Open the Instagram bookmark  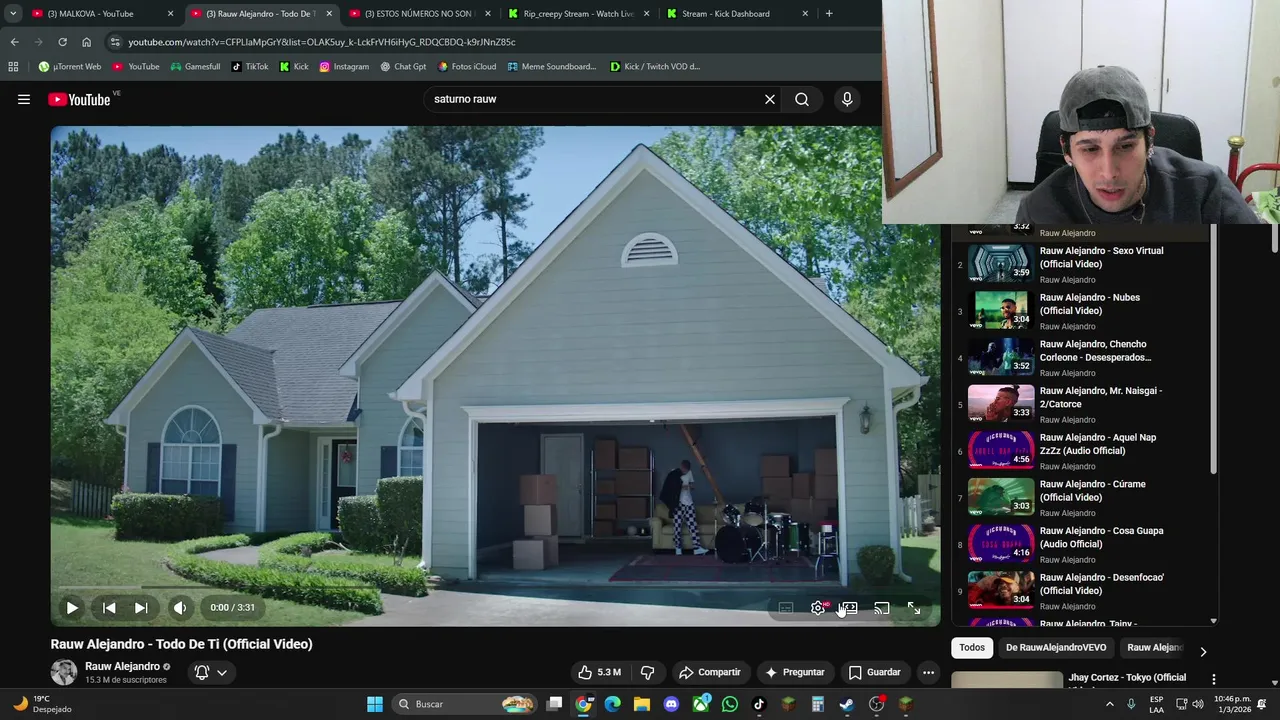click(x=344, y=67)
